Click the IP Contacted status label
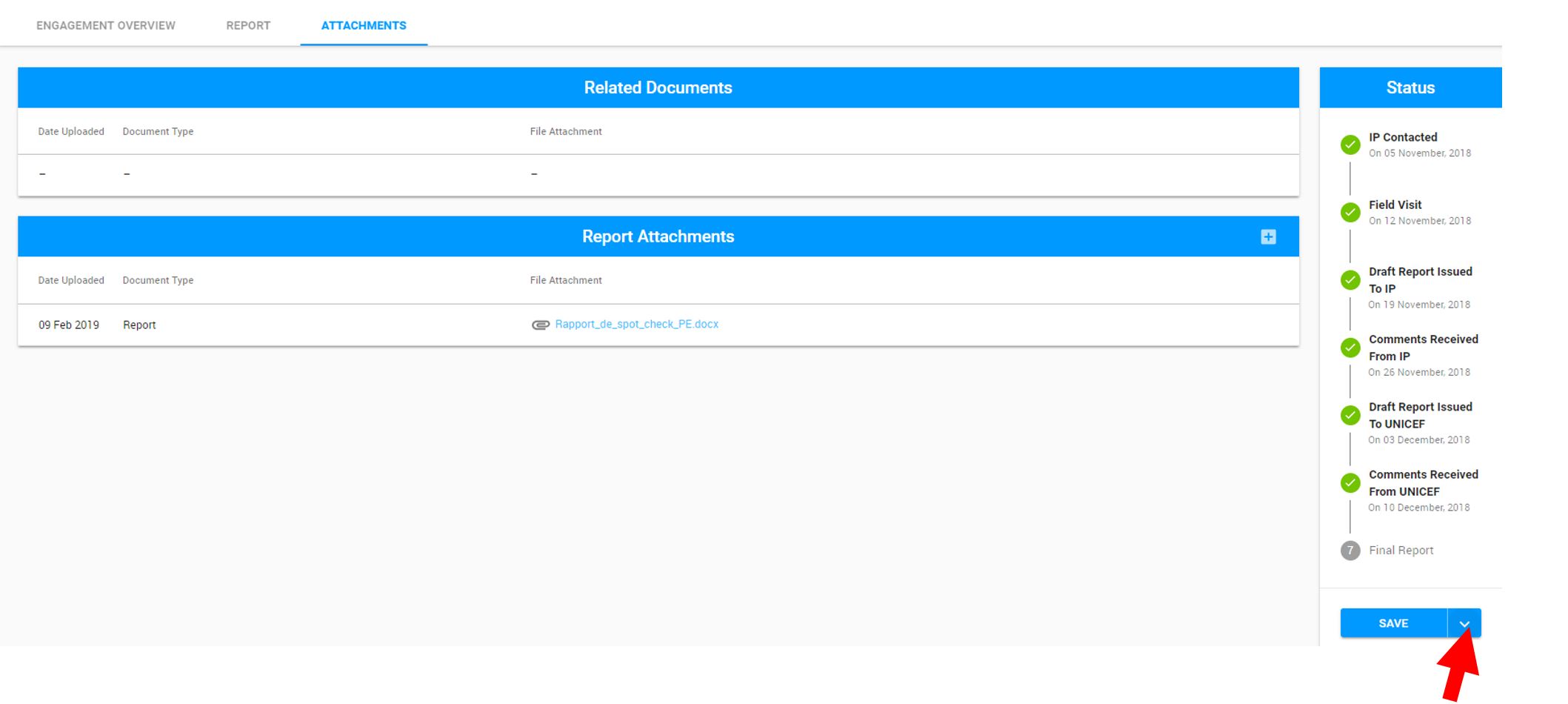Screen dimensions: 1568x704 click(x=1403, y=137)
